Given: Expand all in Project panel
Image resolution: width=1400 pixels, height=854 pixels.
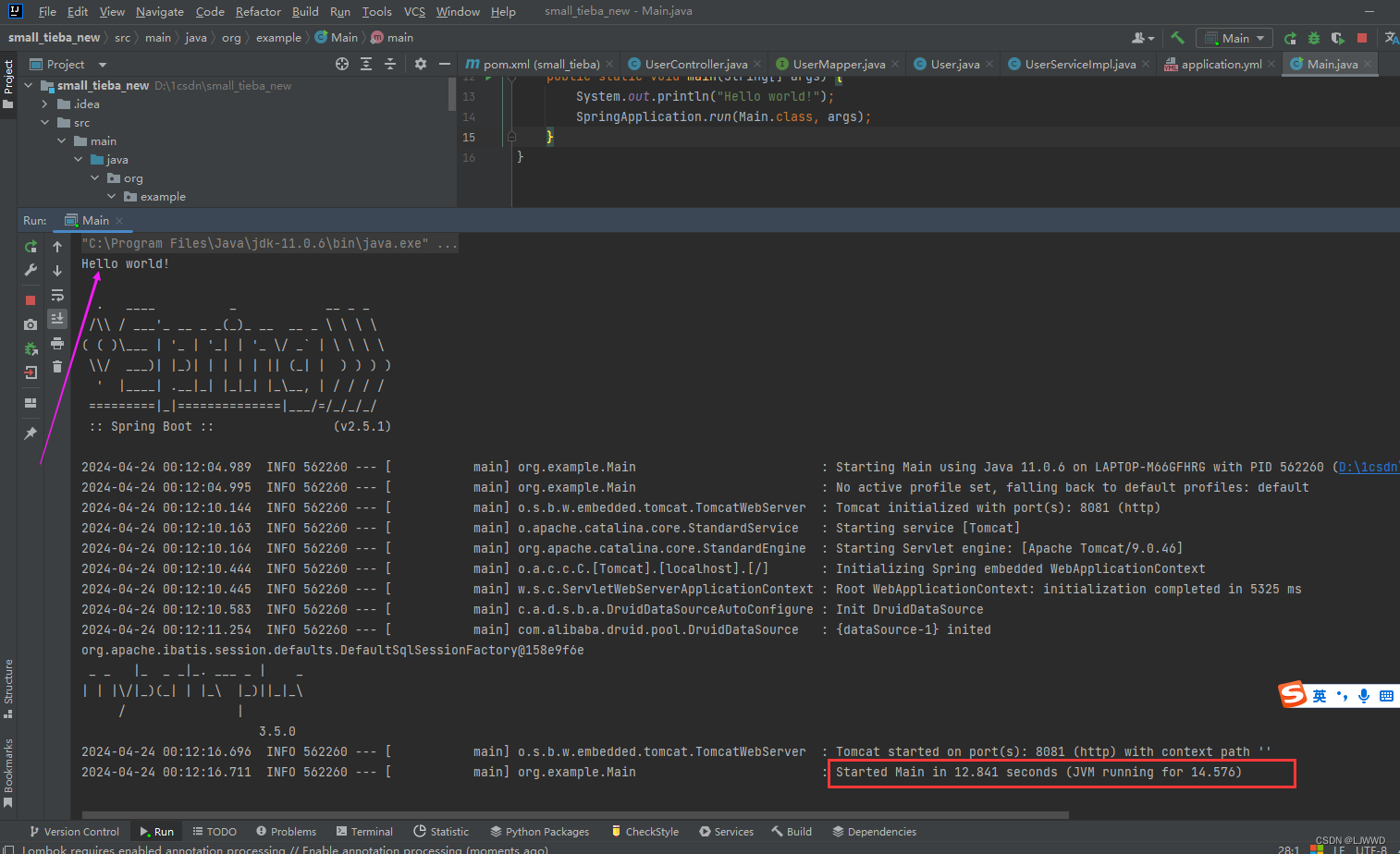Looking at the screenshot, I should (366, 64).
